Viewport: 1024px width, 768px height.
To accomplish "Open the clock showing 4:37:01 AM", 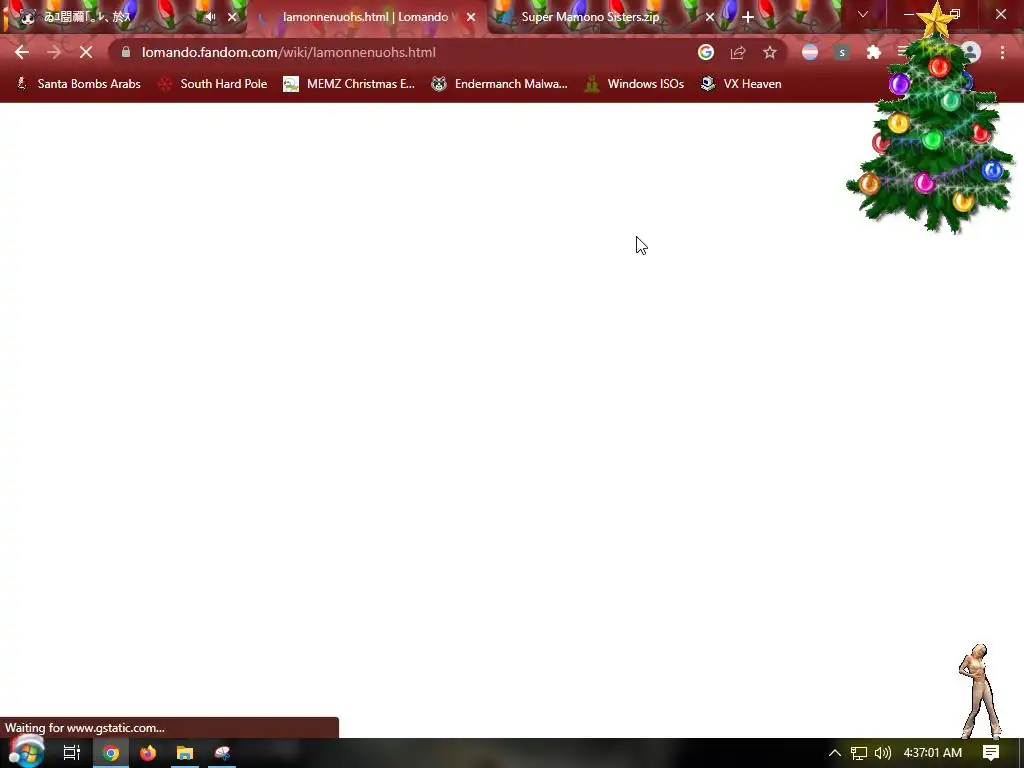I will click(933, 753).
